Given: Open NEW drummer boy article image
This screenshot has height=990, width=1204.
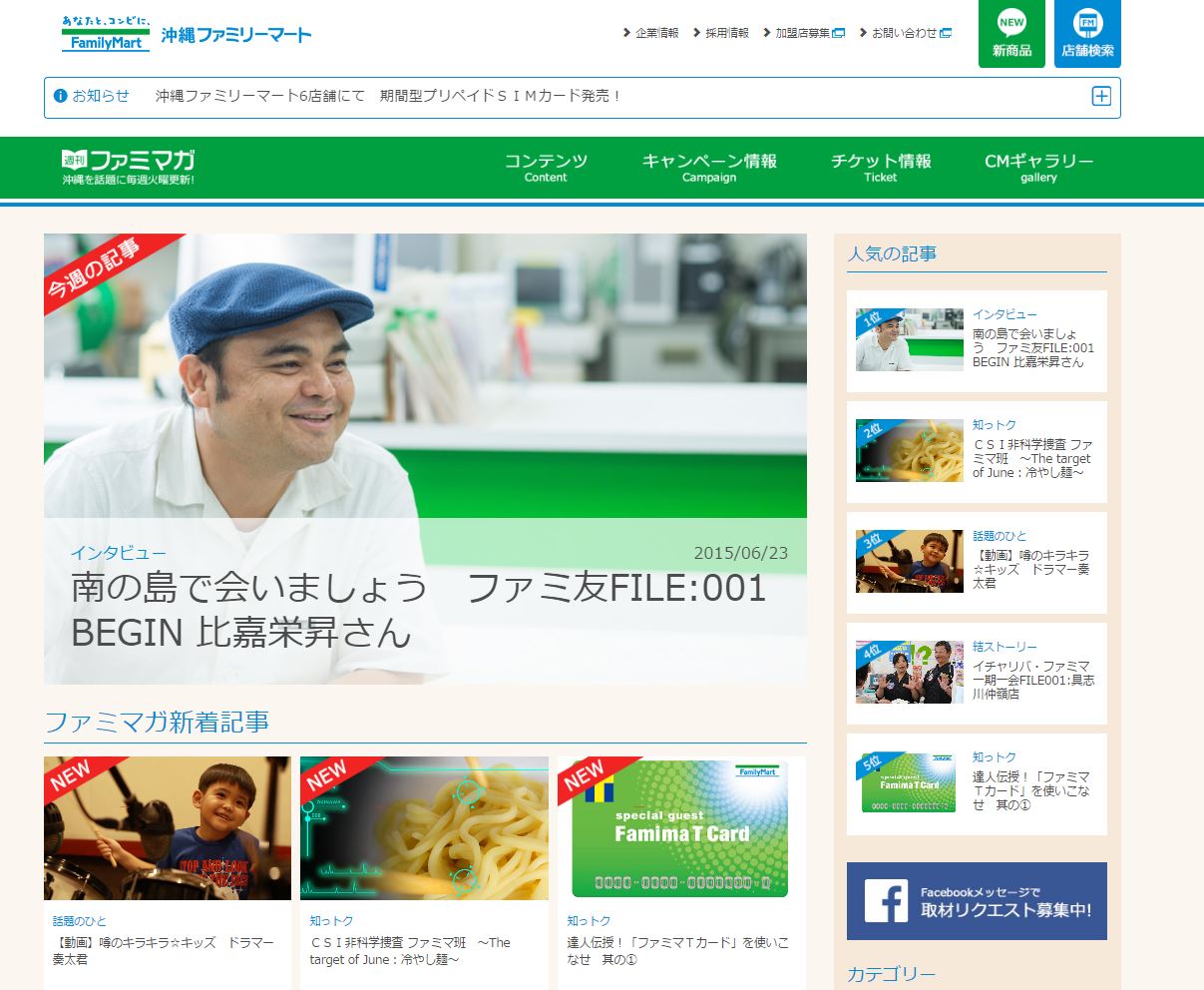Looking at the screenshot, I should (x=168, y=828).
